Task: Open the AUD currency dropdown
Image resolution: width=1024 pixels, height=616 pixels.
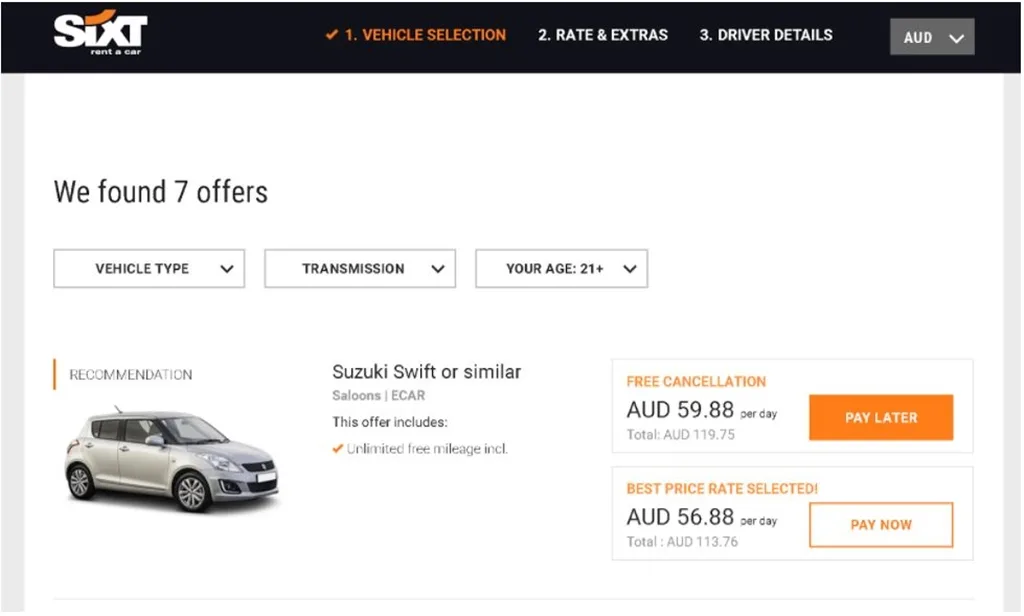Action: (x=932, y=38)
